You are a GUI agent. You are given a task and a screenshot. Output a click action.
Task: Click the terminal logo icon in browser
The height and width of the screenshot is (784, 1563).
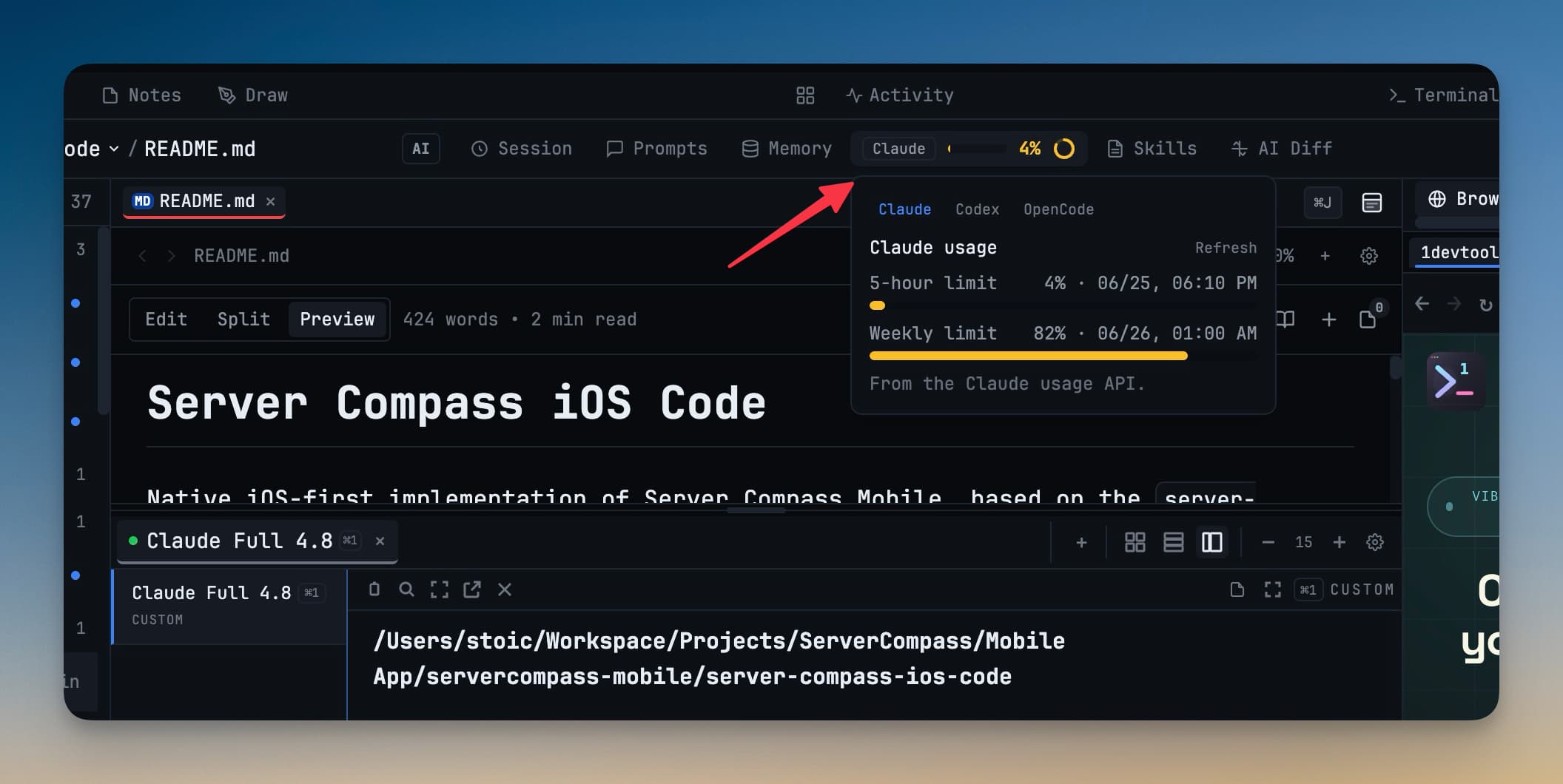coord(1455,380)
